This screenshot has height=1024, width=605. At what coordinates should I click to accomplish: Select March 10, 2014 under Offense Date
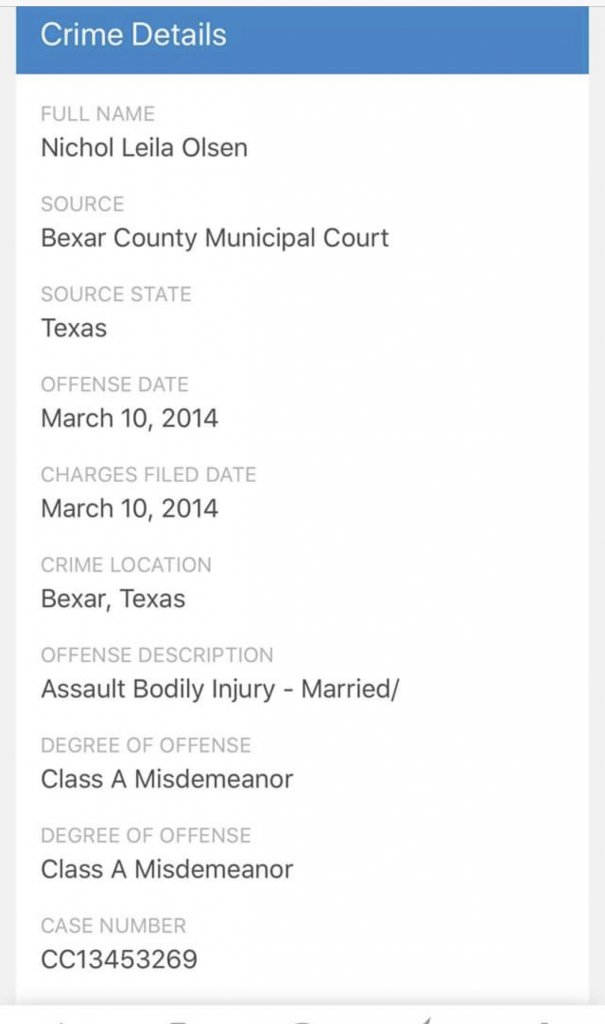129,418
